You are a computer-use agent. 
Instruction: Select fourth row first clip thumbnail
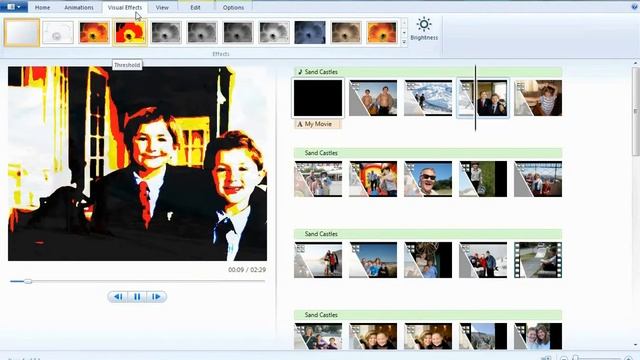pos(318,336)
